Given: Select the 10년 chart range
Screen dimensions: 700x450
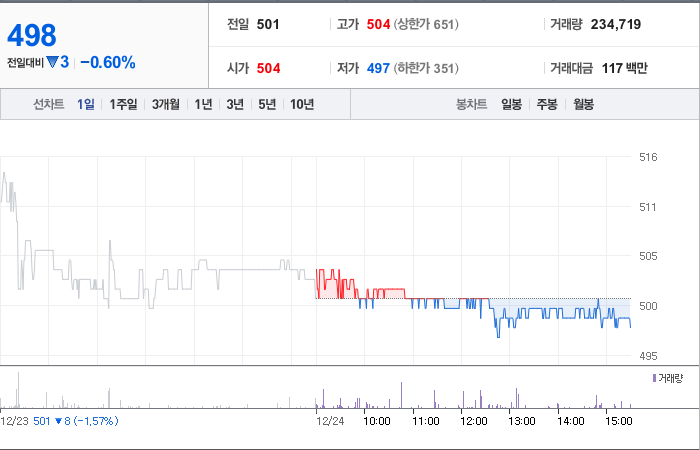Looking at the screenshot, I should pyautogui.click(x=302, y=104).
